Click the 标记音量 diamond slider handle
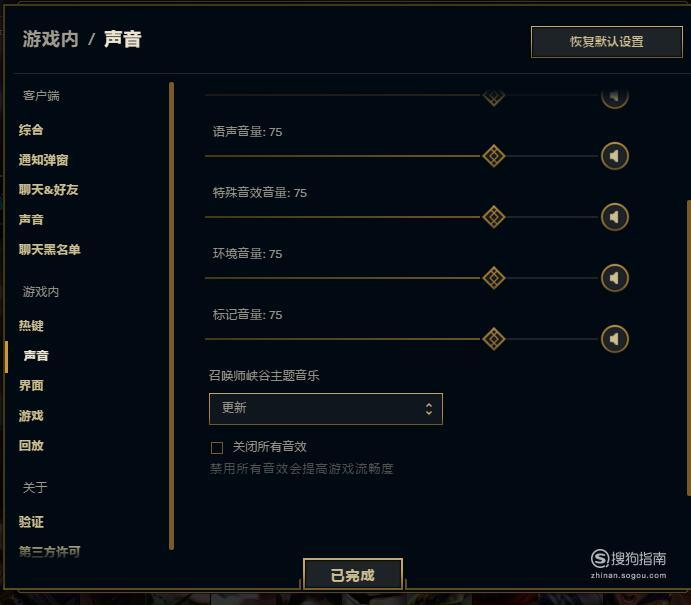Image resolution: width=691 pixels, height=605 pixels. (494, 339)
